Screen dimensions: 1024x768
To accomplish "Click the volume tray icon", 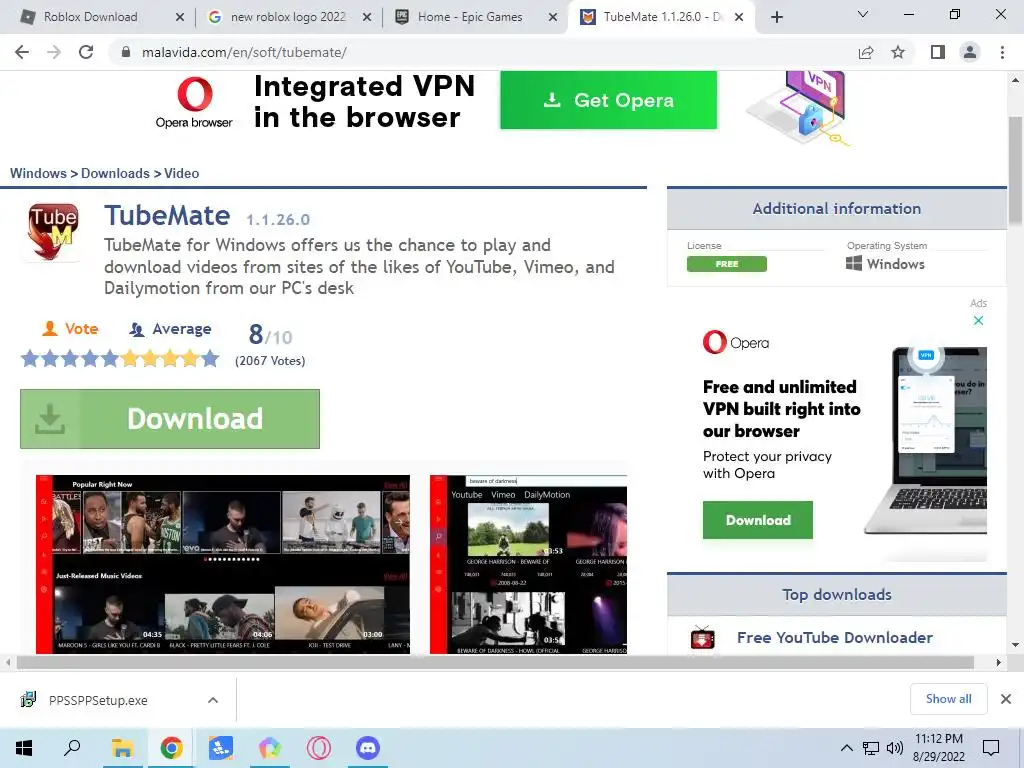I will (895, 748).
